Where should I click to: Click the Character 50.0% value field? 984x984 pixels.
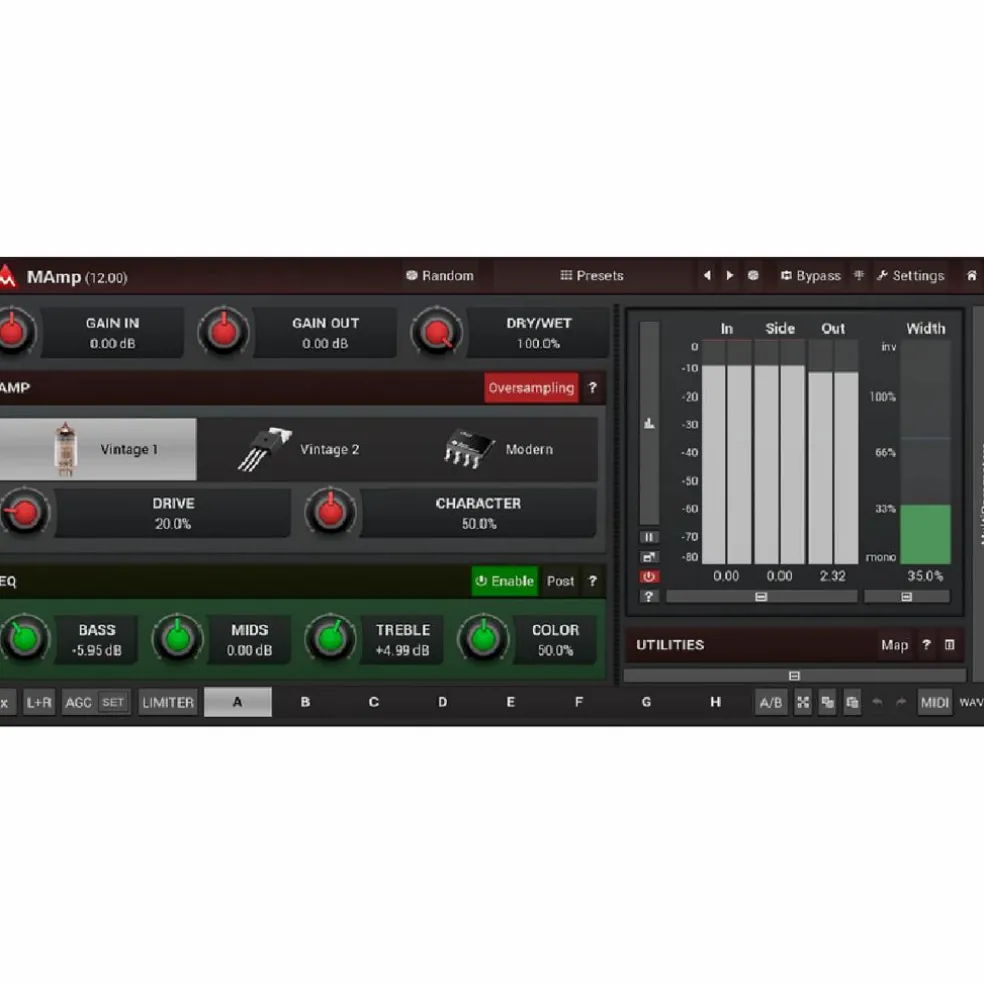coord(478,513)
